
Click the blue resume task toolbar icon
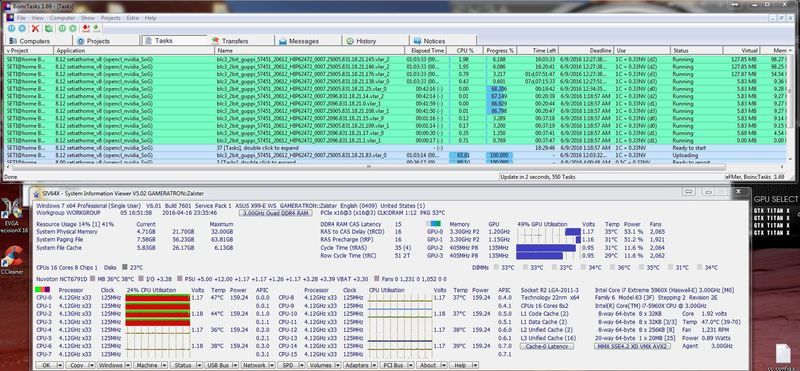pos(22,29)
